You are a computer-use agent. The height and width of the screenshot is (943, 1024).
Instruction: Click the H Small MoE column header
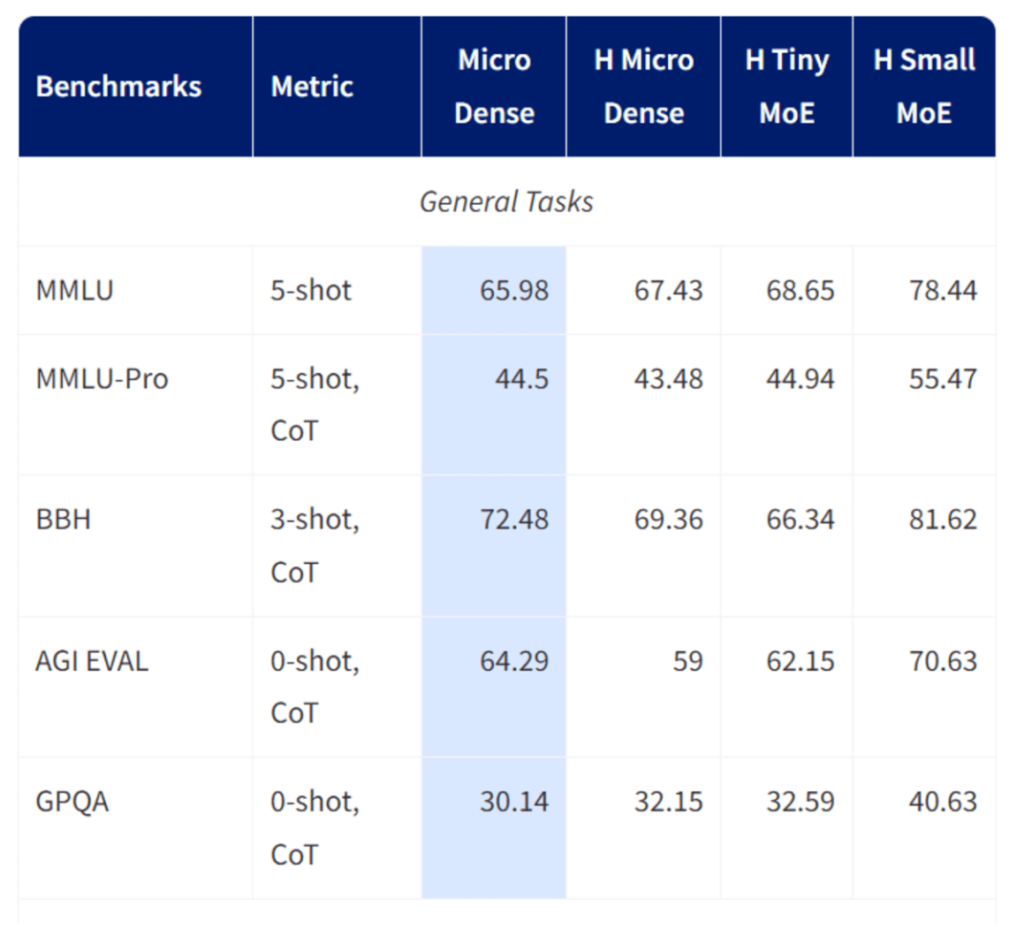coord(924,86)
